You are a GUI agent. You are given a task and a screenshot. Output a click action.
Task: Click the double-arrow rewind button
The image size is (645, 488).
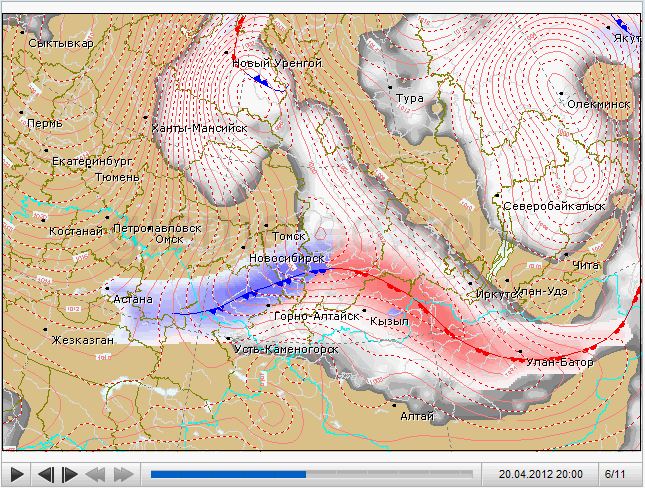pyautogui.click(x=96, y=474)
